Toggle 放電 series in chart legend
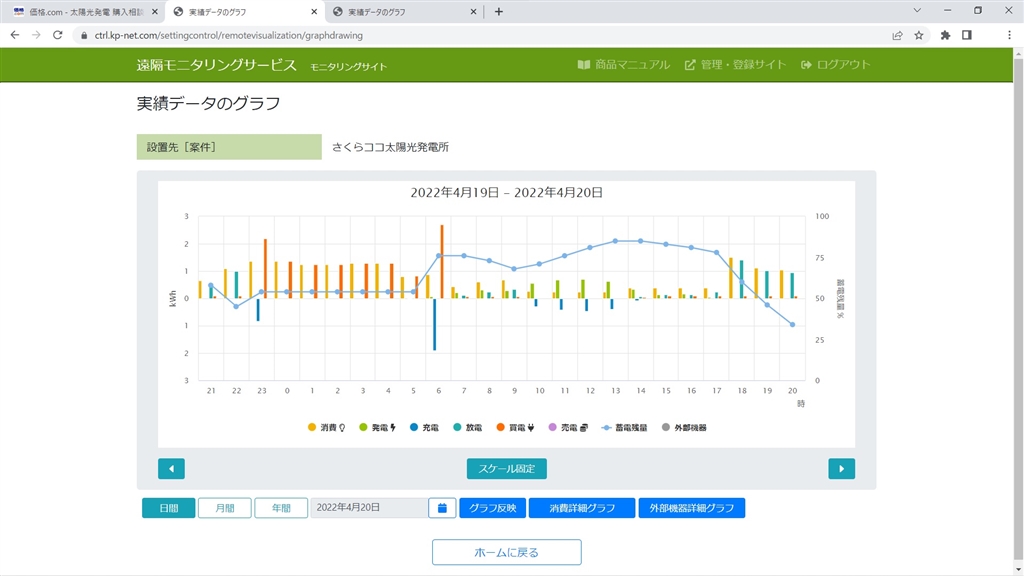The height and width of the screenshot is (576, 1024). [x=468, y=427]
